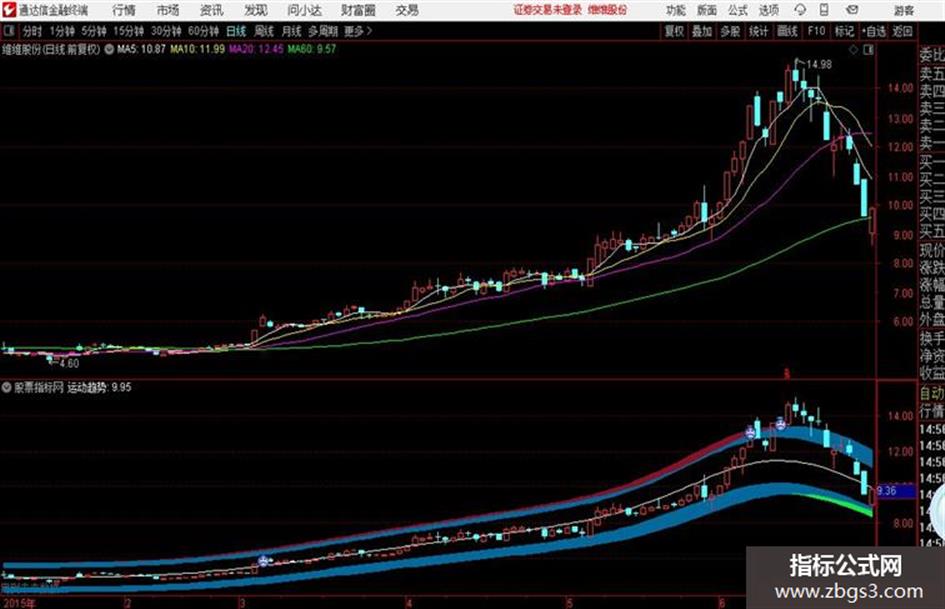Open the 交易 menu
The height and width of the screenshot is (609, 945).
[407, 10]
